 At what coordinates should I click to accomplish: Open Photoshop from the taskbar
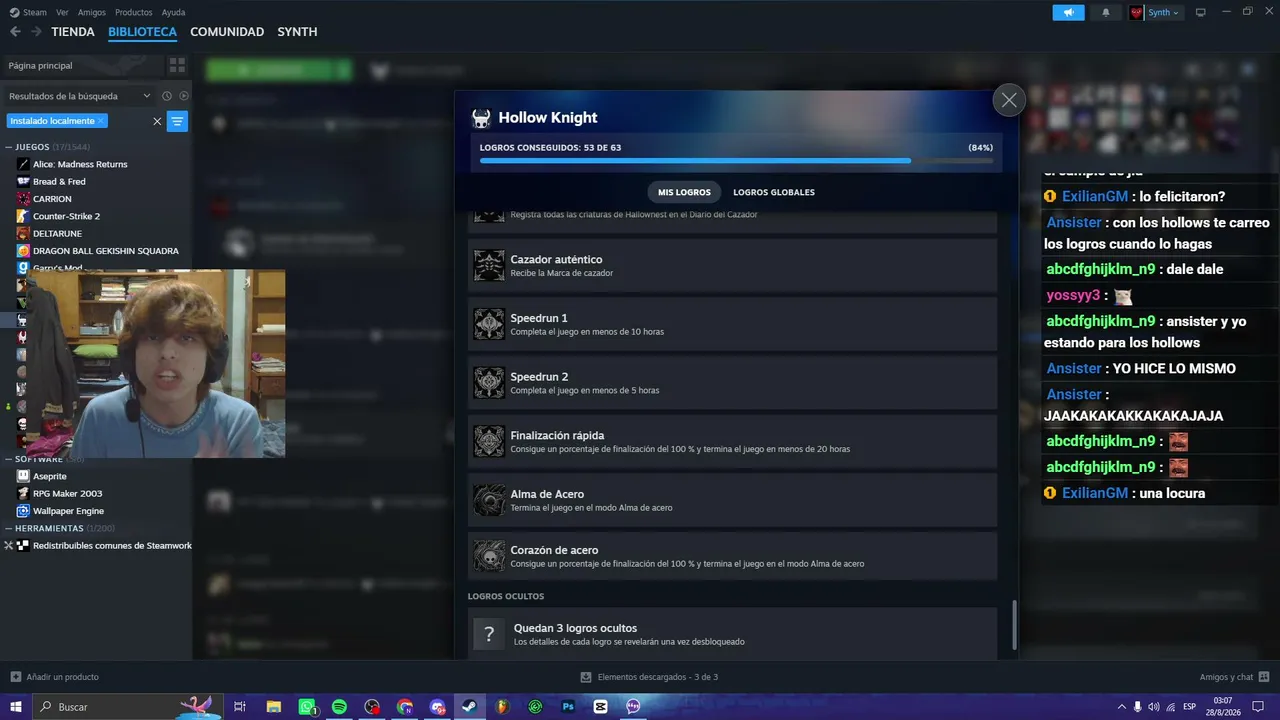point(568,707)
